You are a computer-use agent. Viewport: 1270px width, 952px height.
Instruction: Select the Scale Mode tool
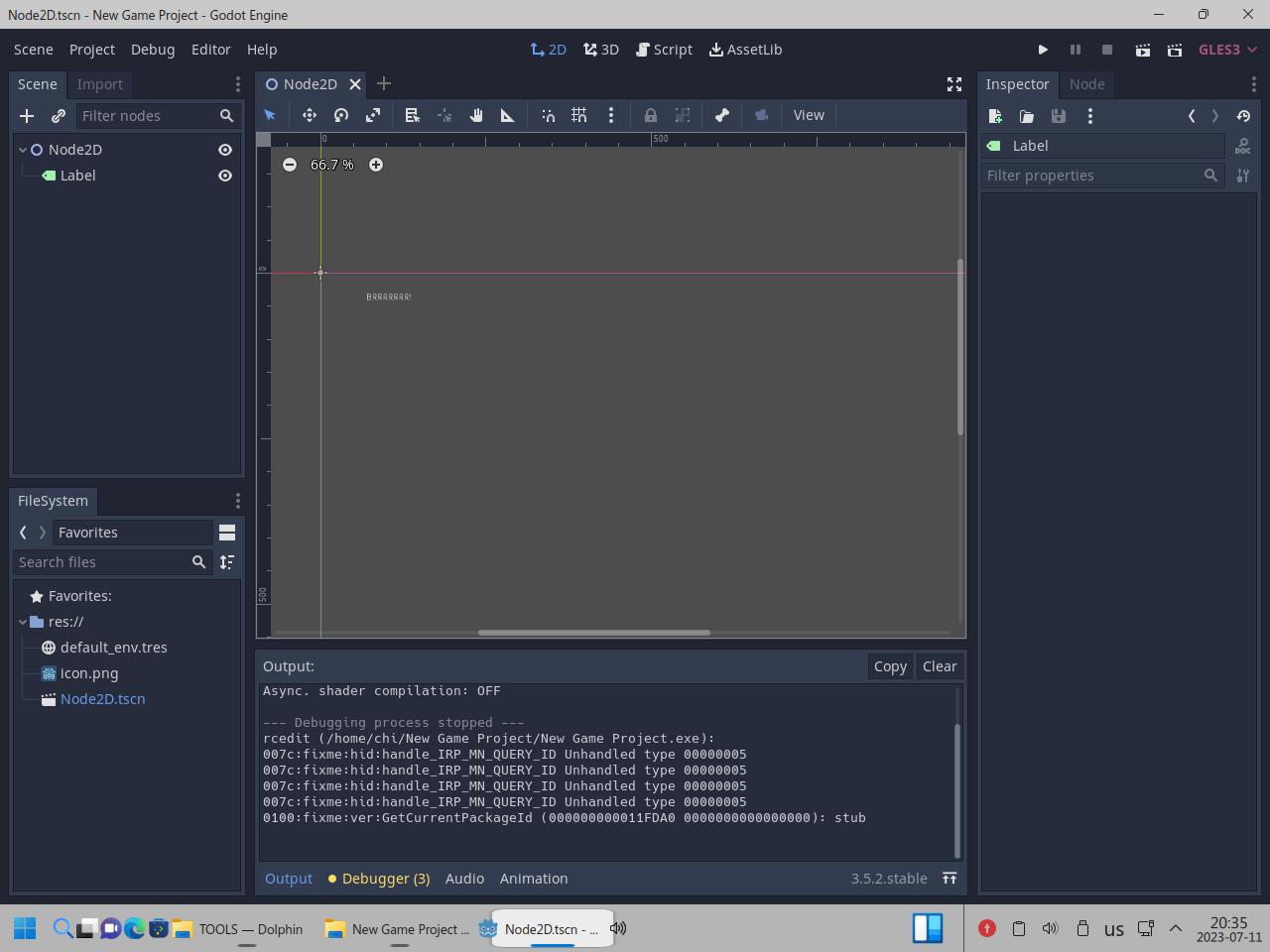[373, 115]
